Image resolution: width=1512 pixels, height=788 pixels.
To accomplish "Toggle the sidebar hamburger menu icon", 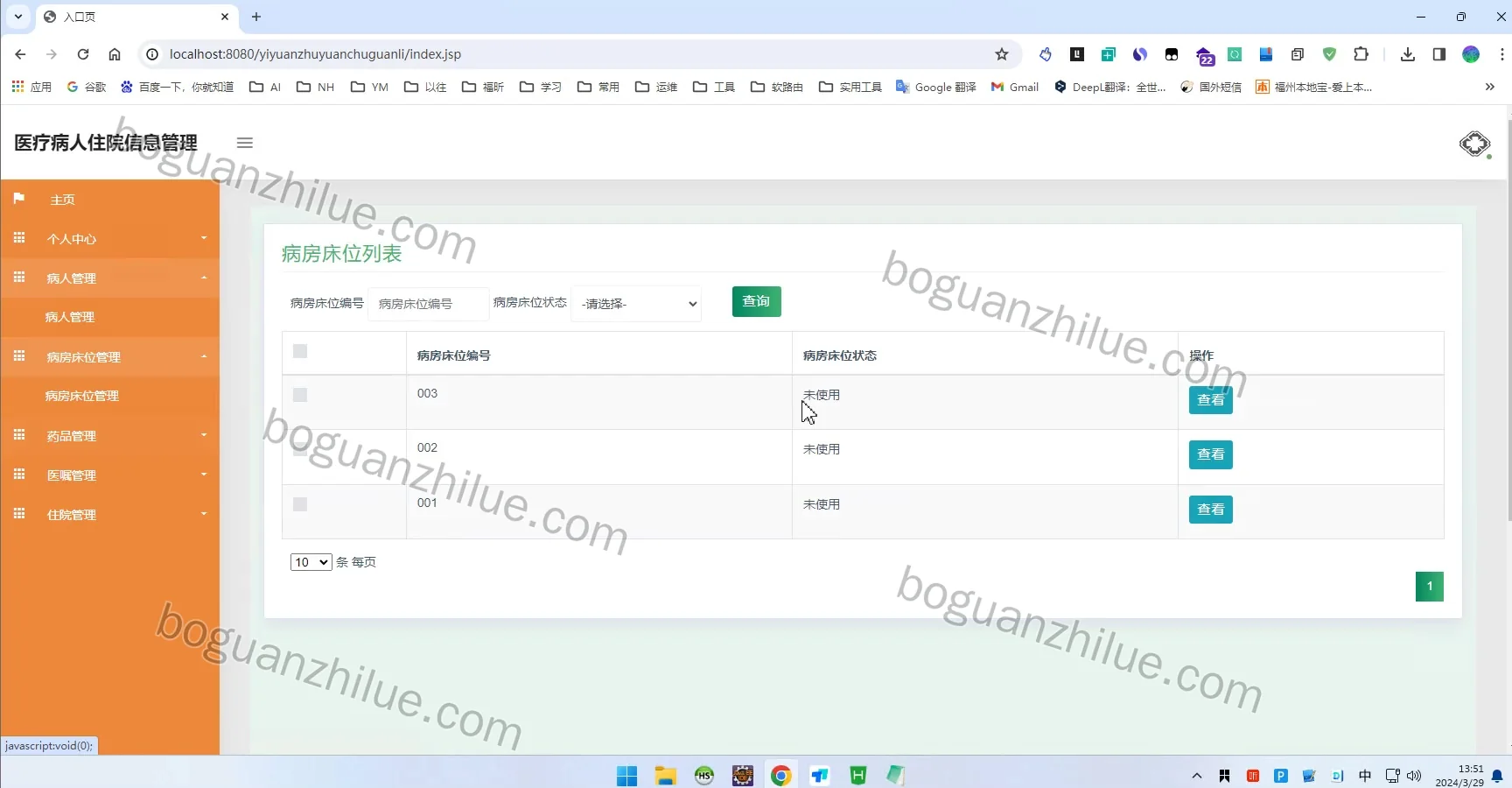I will click(x=245, y=143).
